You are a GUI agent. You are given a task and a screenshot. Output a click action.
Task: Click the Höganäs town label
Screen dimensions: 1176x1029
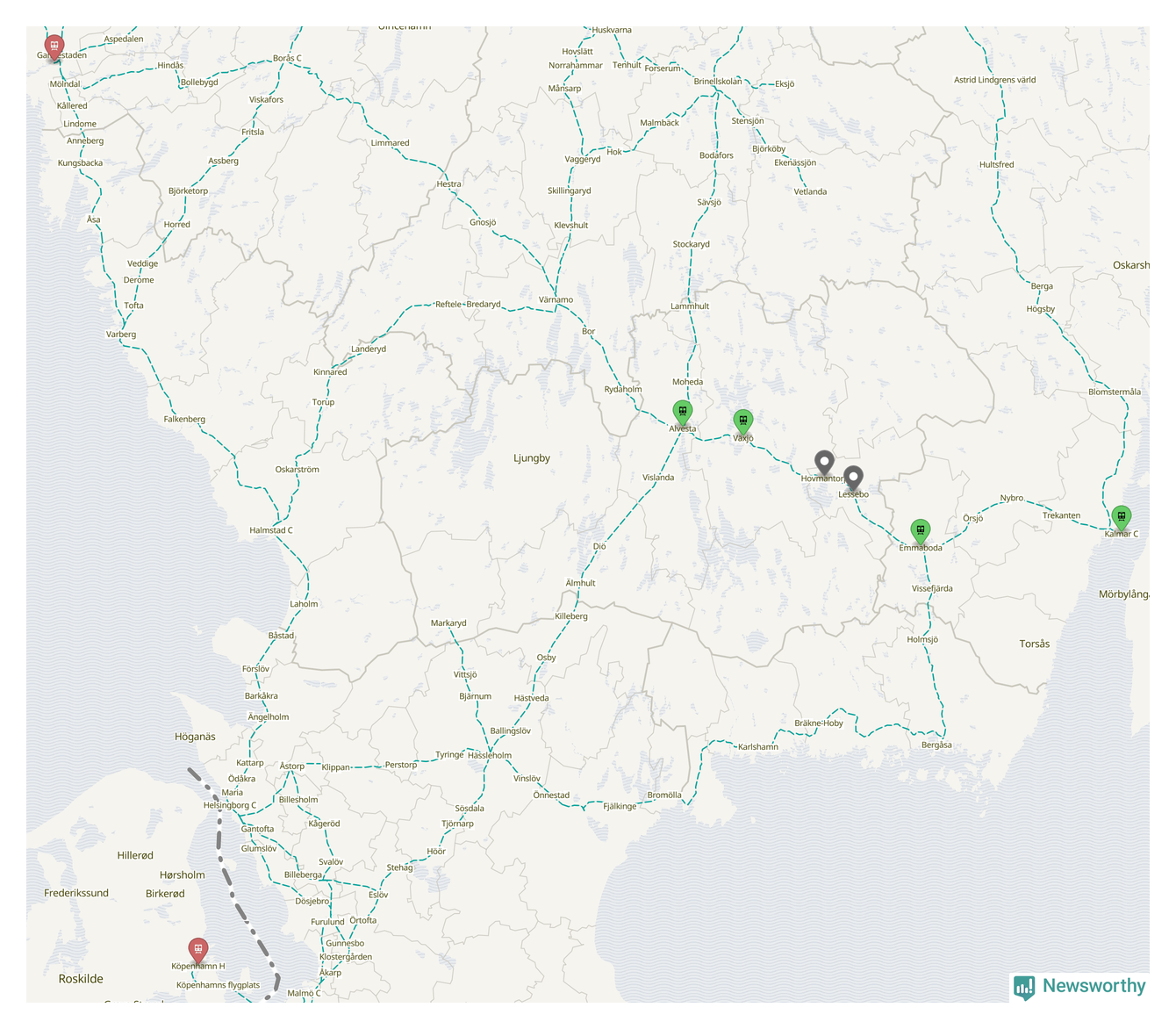pyautogui.click(x=195, y=738)
